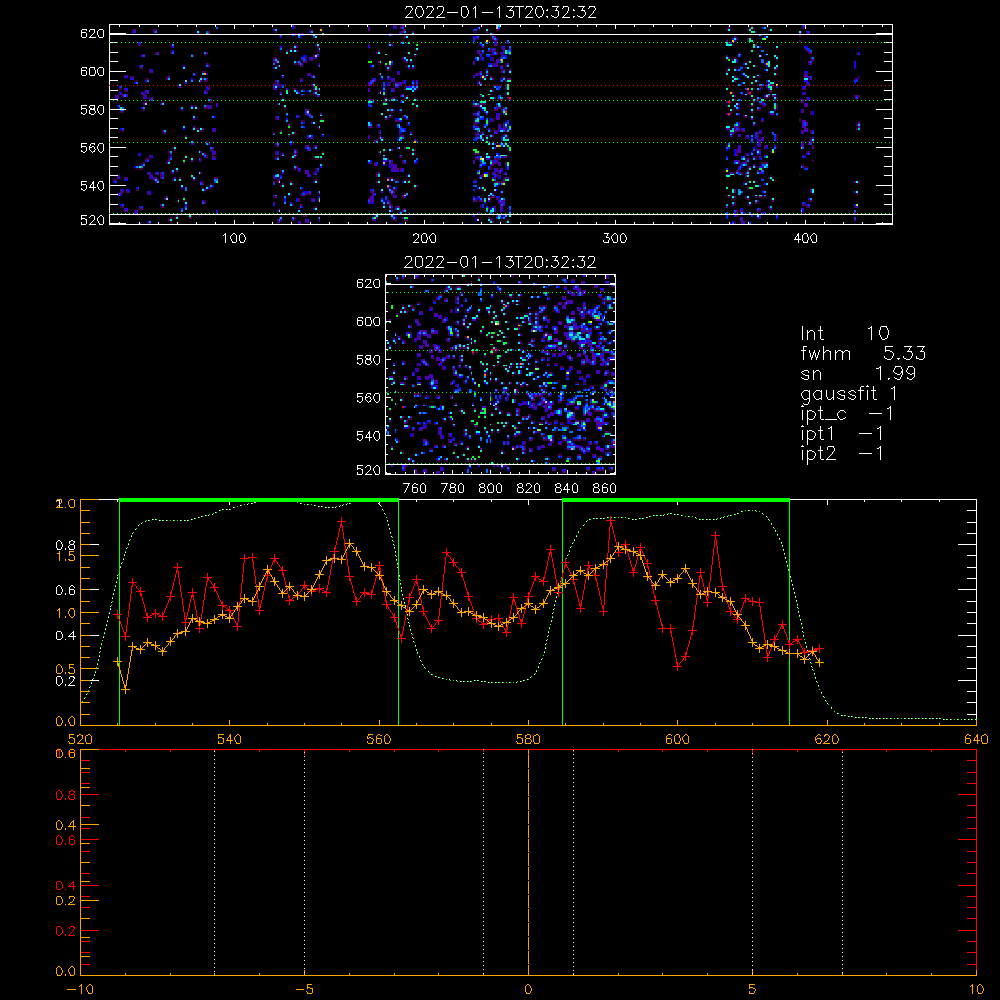Click the red dotted horizontal line in the strip plot
This screenshot has width=1000, height=1000.
[501, 85]
